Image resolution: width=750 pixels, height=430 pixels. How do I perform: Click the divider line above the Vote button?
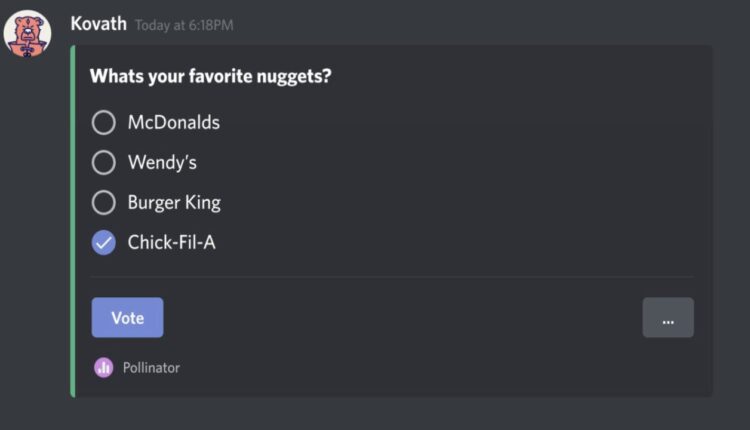pyautogui.click(x=392, y=277)
